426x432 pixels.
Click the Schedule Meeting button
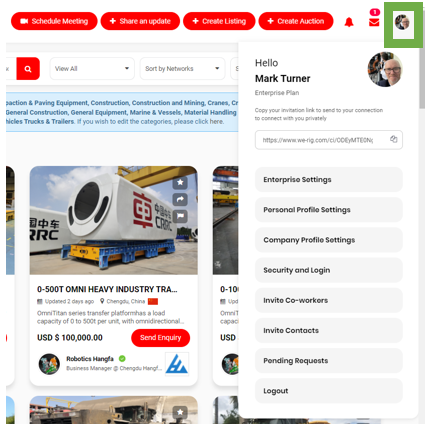tap(54, 21)
